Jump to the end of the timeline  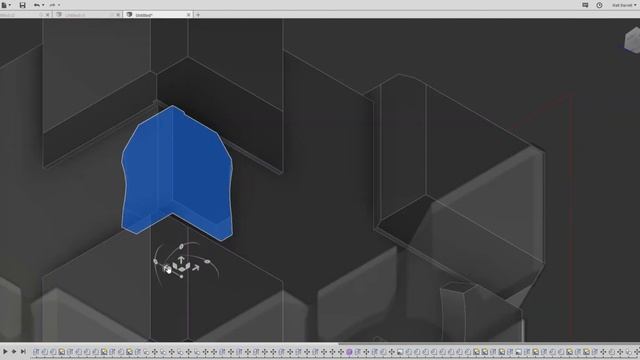click(23, 351)
